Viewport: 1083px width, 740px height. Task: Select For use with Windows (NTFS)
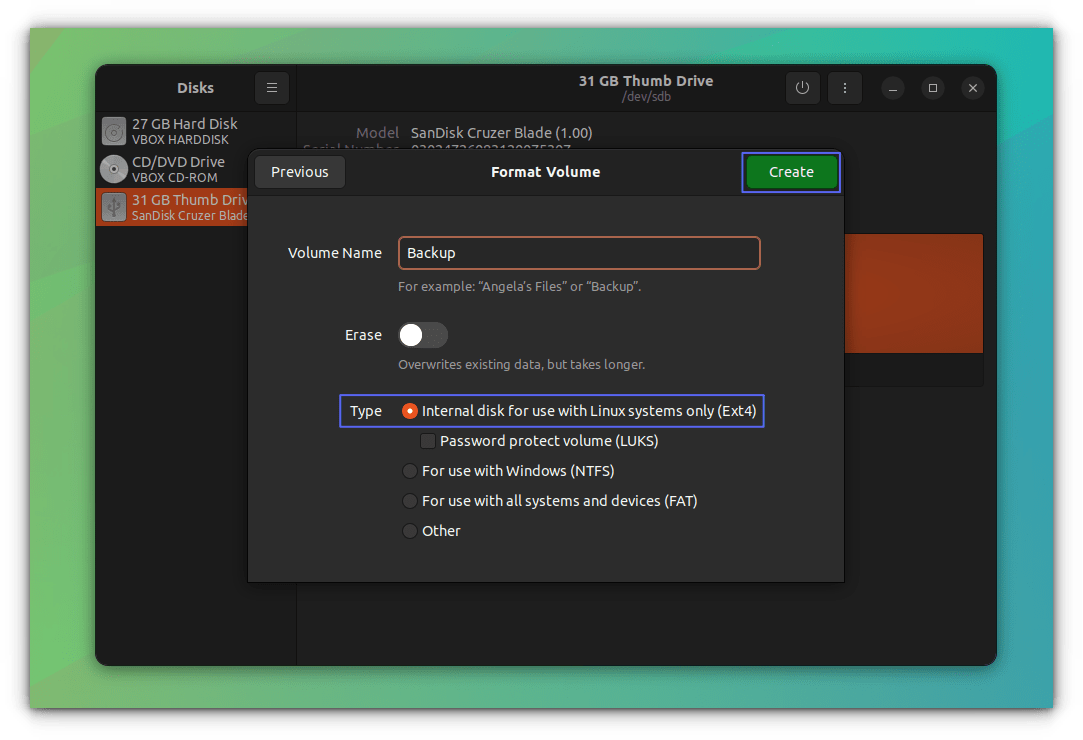[x=409, y=471]
